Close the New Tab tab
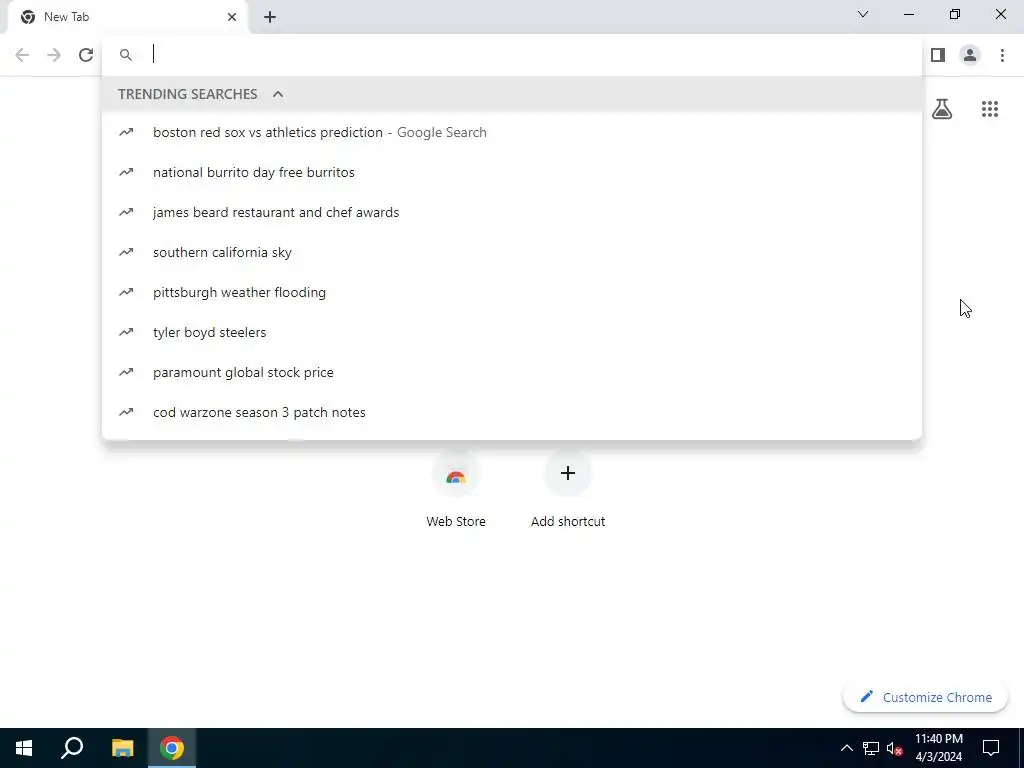This screenshot has width=1024, height=768. coord(232,17)
